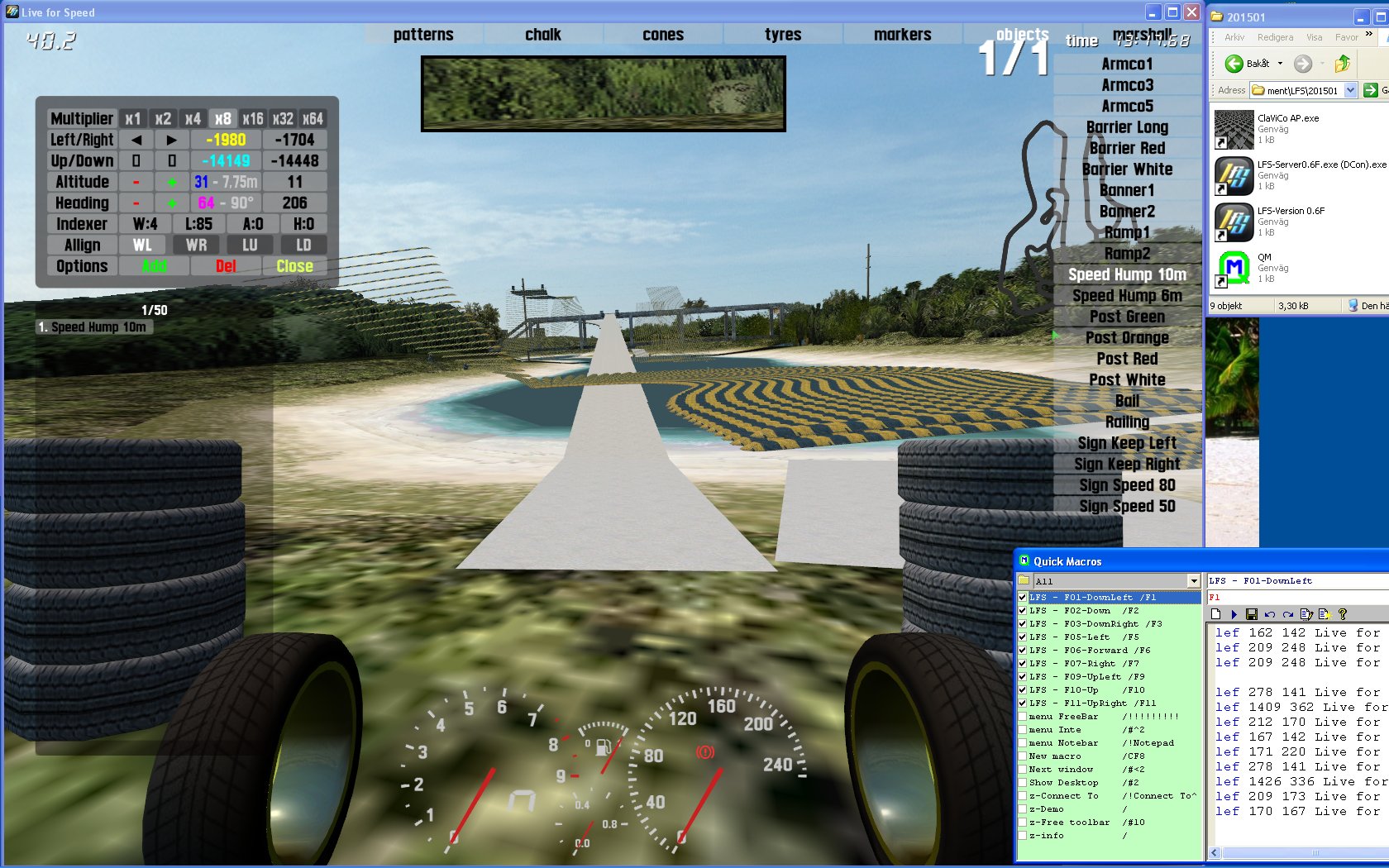
Task: Increase Heading with green plus
Action: point(172,203)
